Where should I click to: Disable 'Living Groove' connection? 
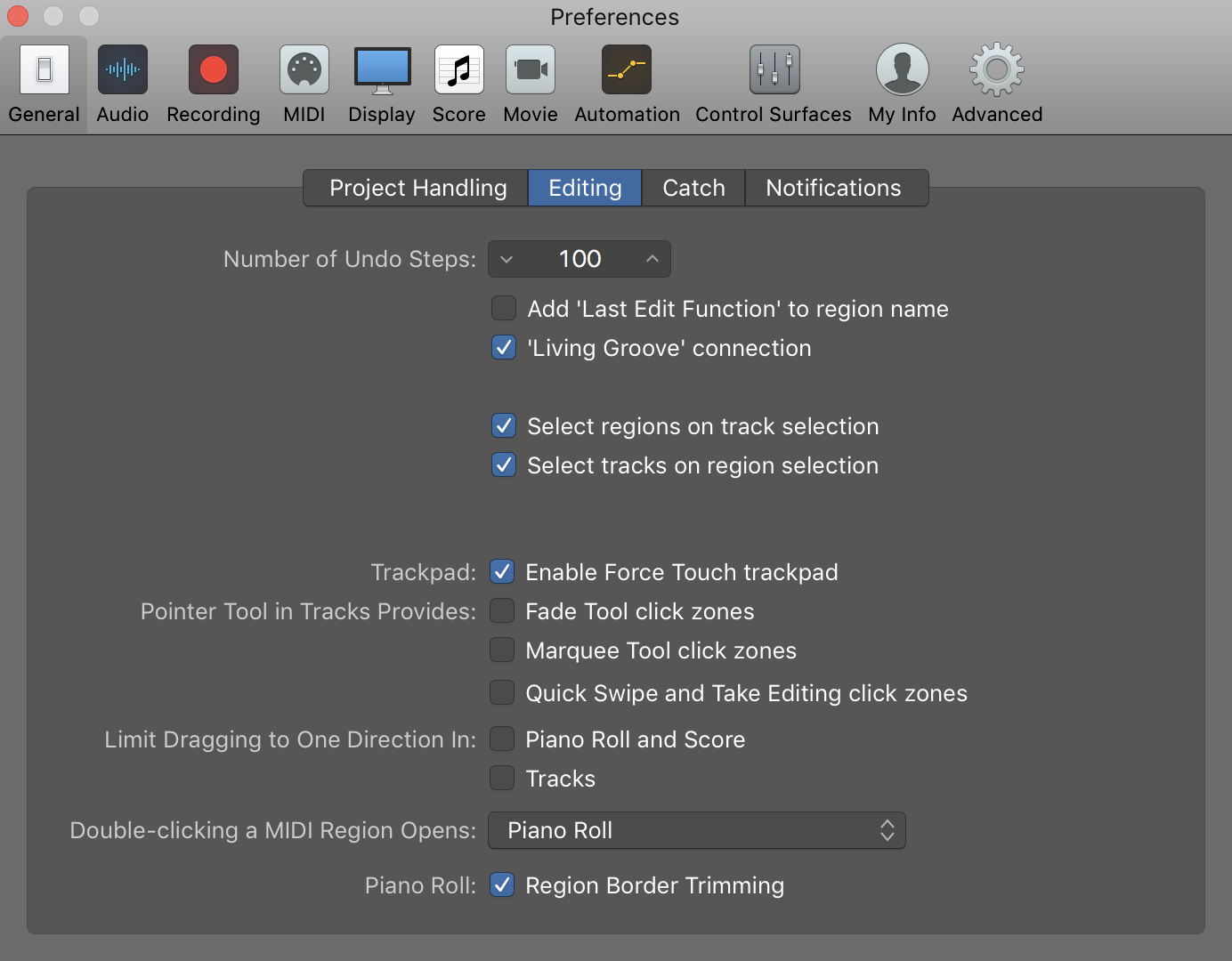[503, 347]
